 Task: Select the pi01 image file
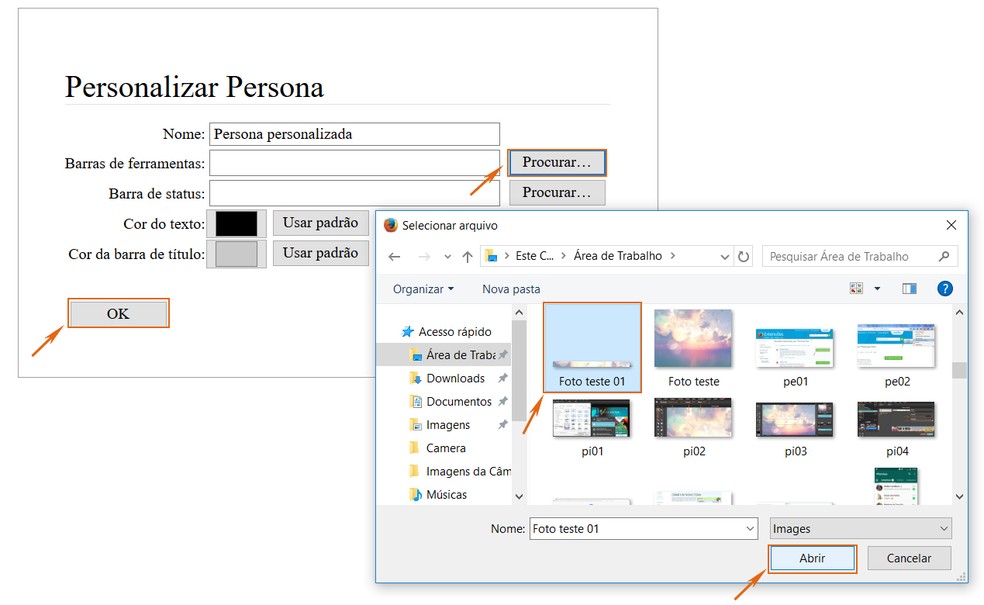click(x=592, y=427)
